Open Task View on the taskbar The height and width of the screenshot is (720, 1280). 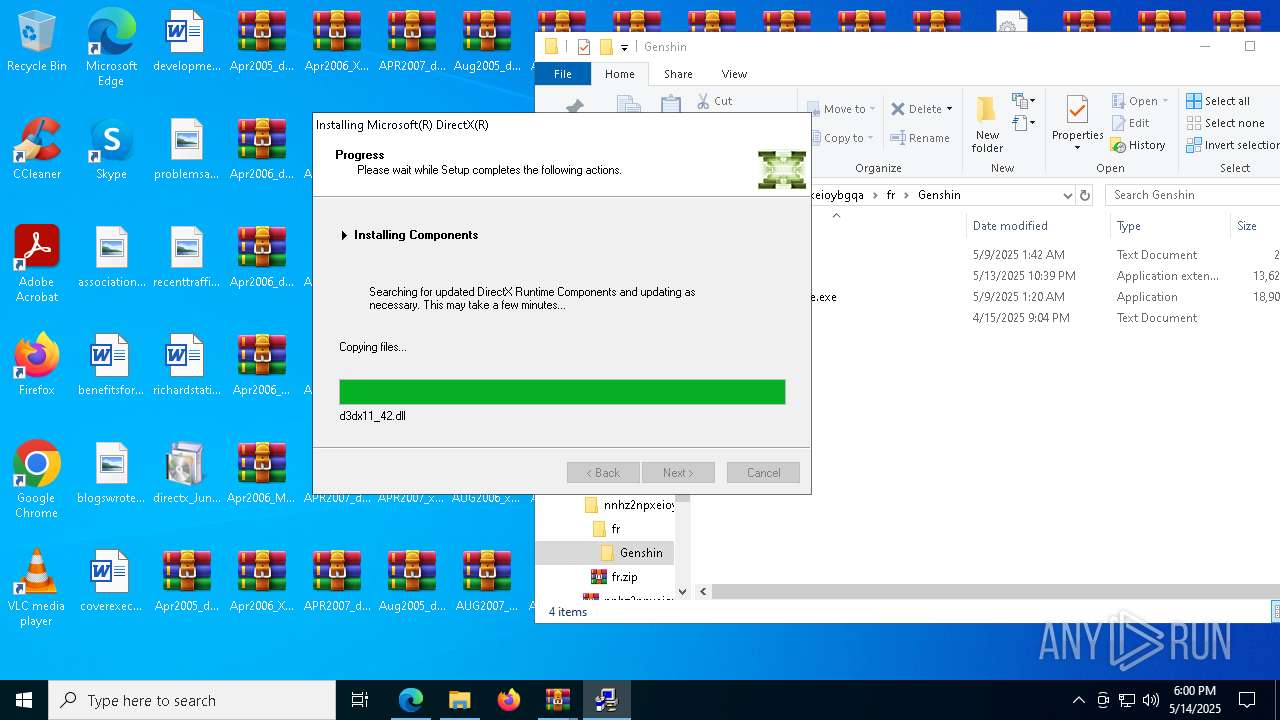[x=360, y=700]
